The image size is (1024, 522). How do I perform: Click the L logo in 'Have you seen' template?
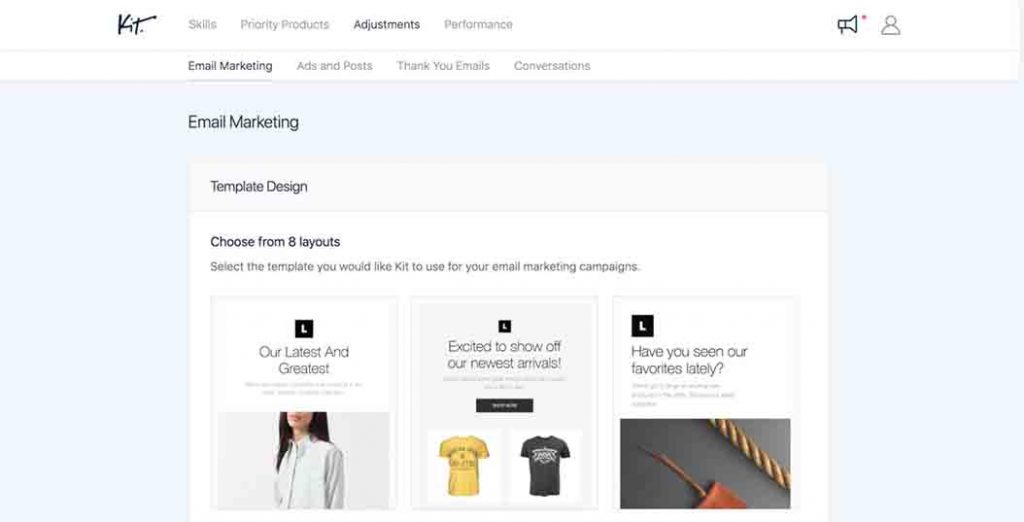point(642,326)
